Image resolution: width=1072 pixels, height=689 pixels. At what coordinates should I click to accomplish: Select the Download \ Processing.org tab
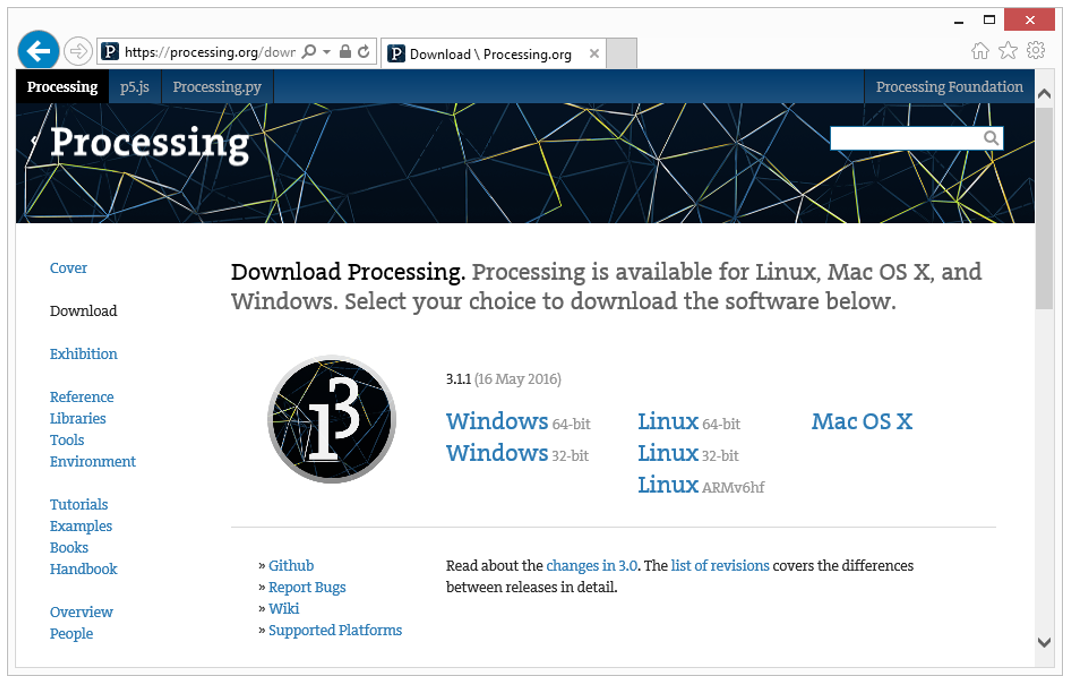click(494, 53)
